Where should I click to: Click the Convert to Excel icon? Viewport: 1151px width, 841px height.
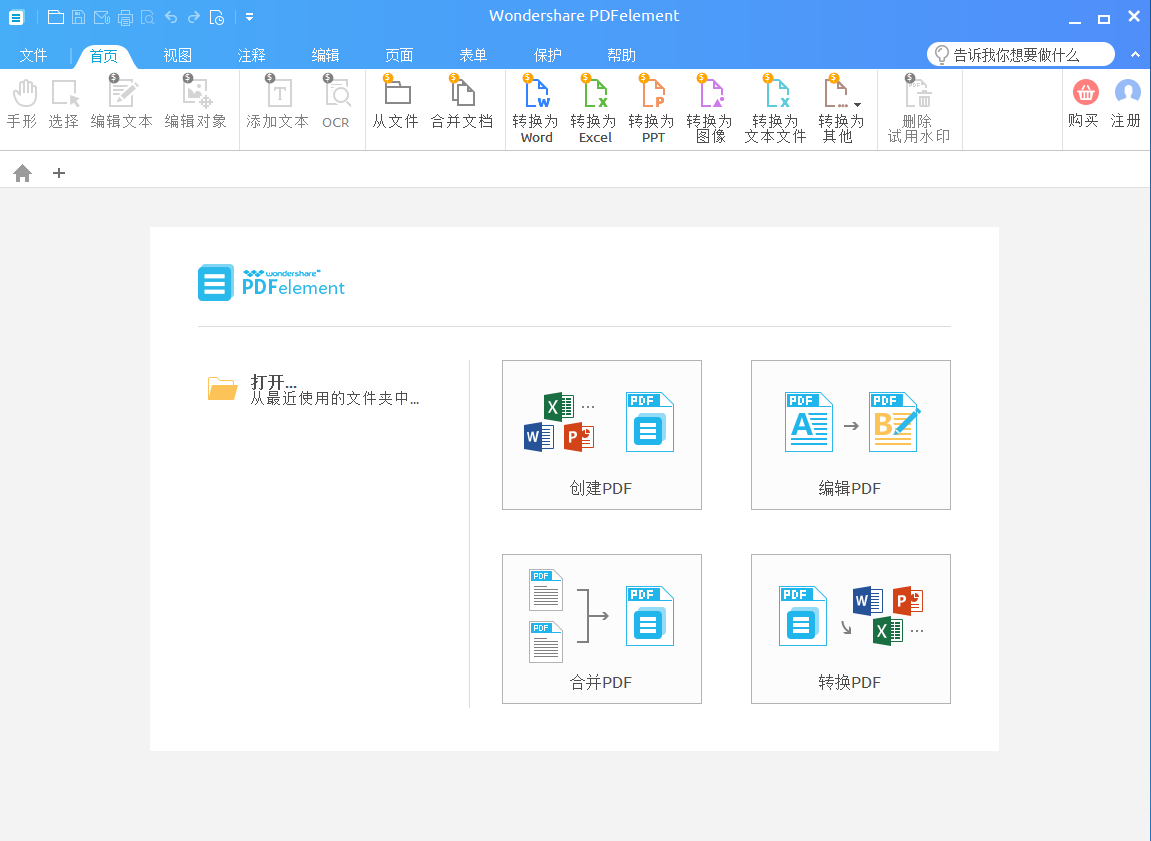[x=595, y=97]
